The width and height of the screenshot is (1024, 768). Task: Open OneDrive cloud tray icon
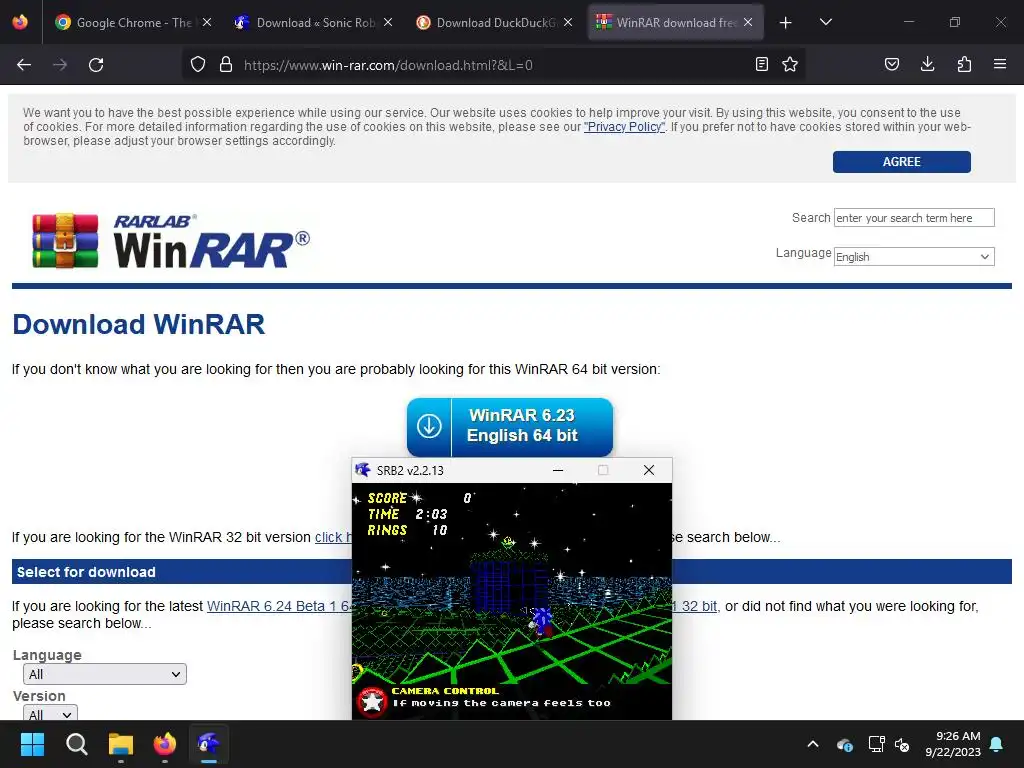click(x=844, y=744)
